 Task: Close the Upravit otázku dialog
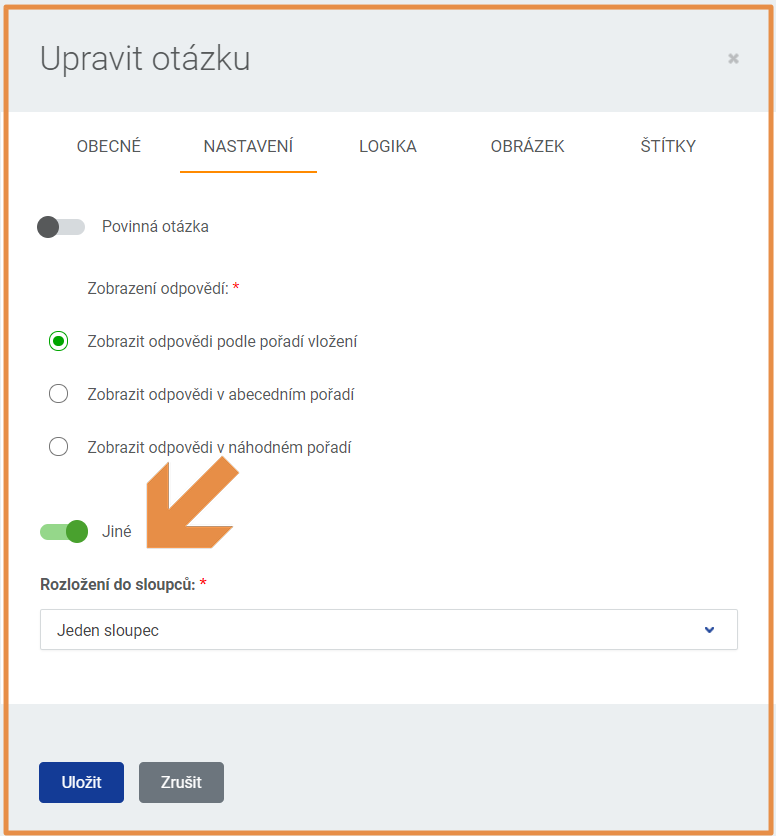pos(733,59)
